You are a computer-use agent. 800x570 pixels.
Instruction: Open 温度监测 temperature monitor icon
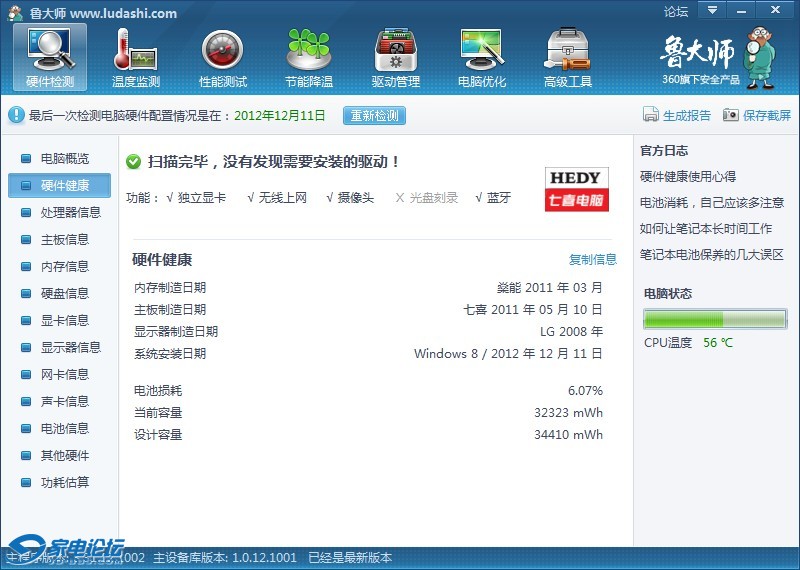(x=136, y=57)
